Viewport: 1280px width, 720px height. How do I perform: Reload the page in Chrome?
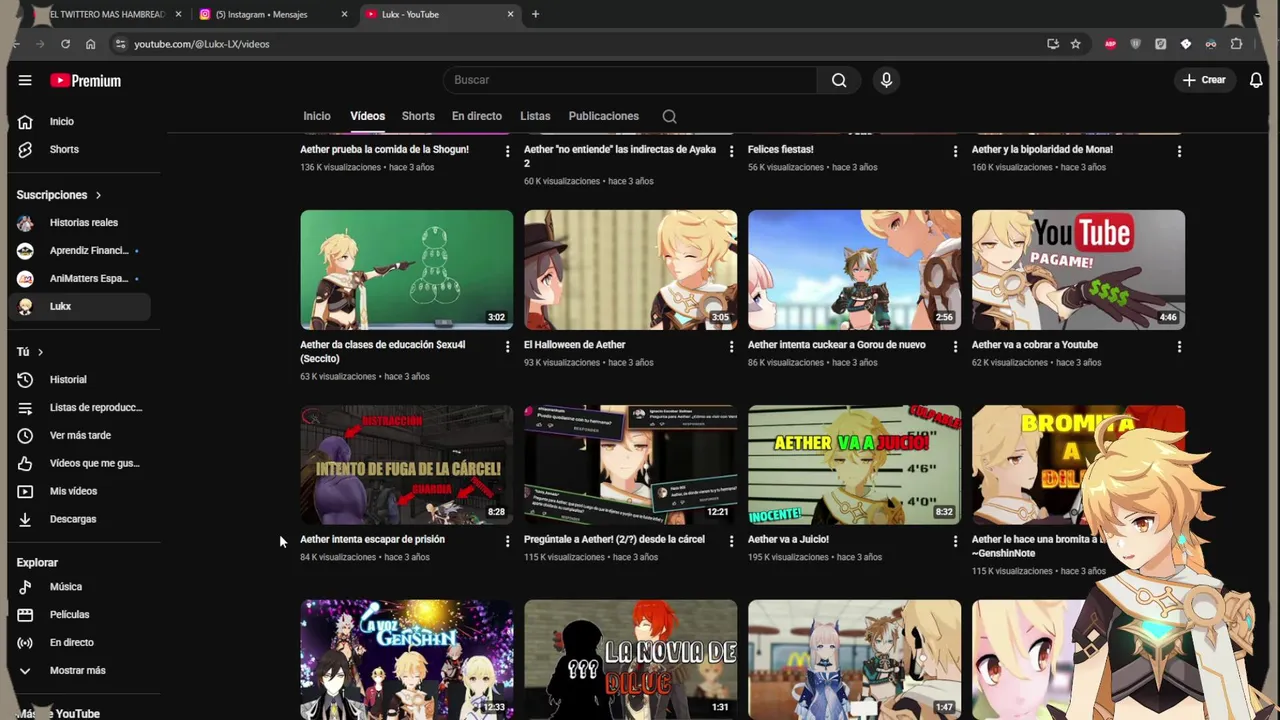[65, 44]
